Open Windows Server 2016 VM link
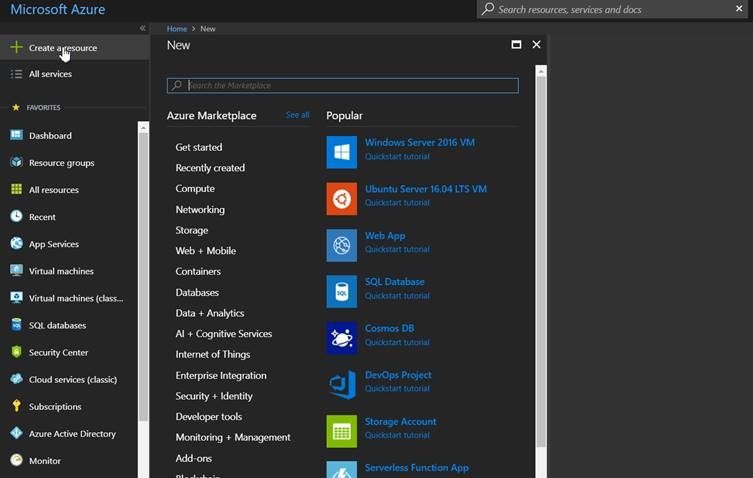753x478 pixels. click(419, 142)
